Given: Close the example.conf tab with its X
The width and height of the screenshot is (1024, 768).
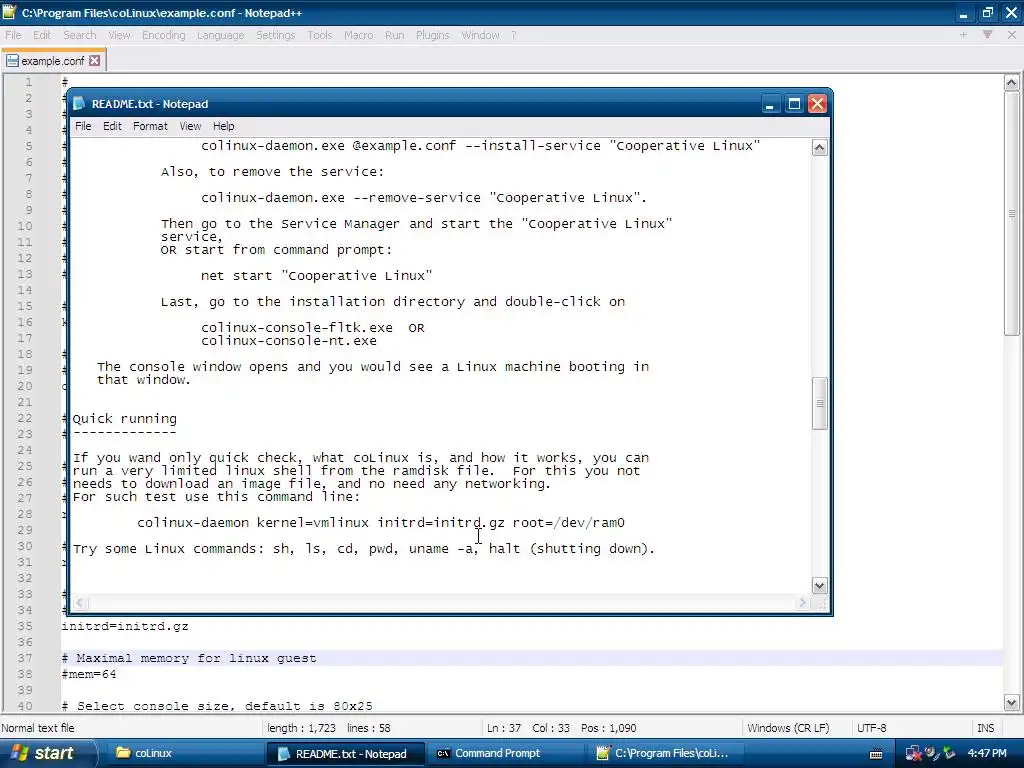Looking at the screenshot, I should 95,61.
